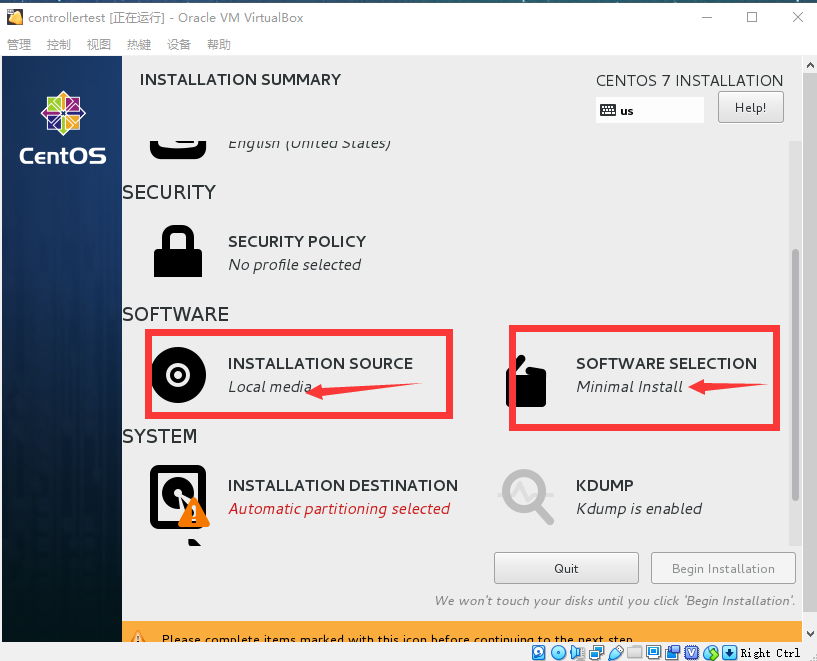Click VirtualBox shared folders status icon

coord(634,652)
